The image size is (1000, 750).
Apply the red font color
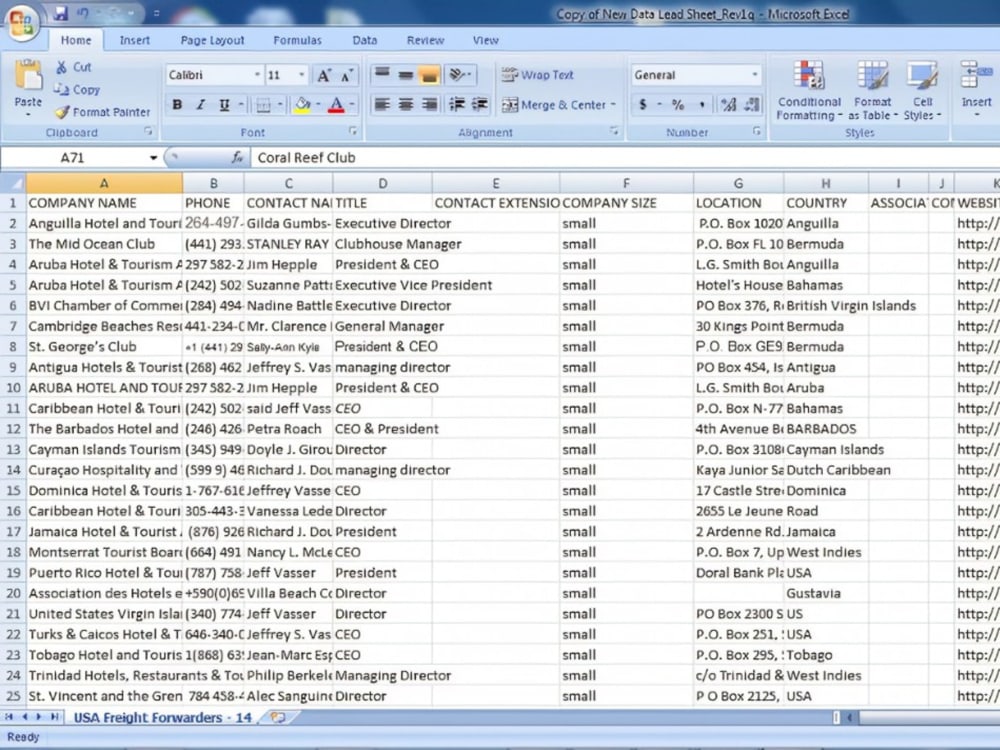(x=336, y=105)
